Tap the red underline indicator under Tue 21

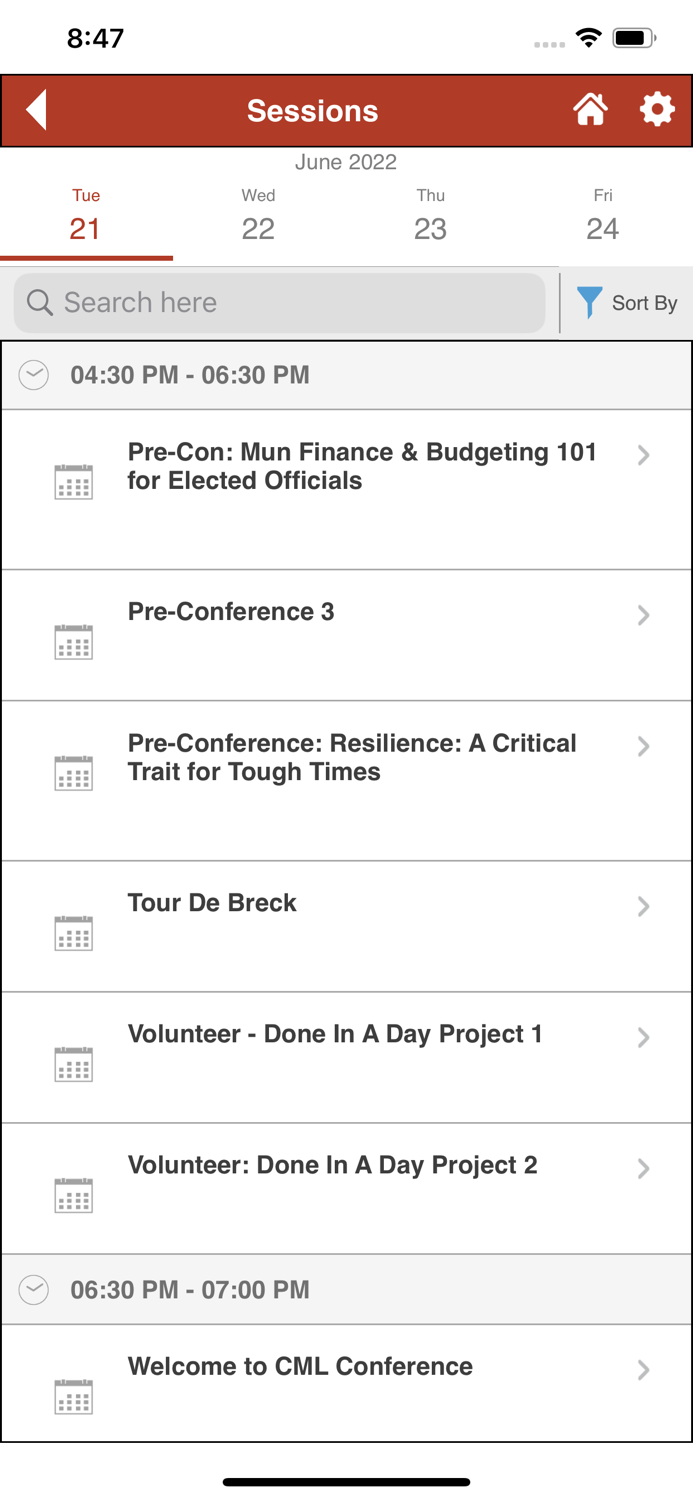point(86,257)
